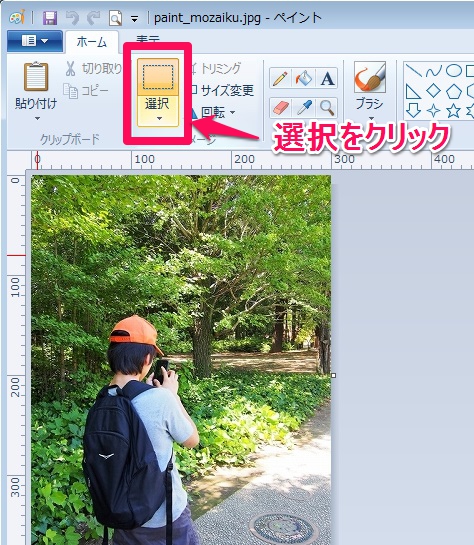Undo the last action
The height and width of the screenshot is (545, 474).
(x=72, y=18)
